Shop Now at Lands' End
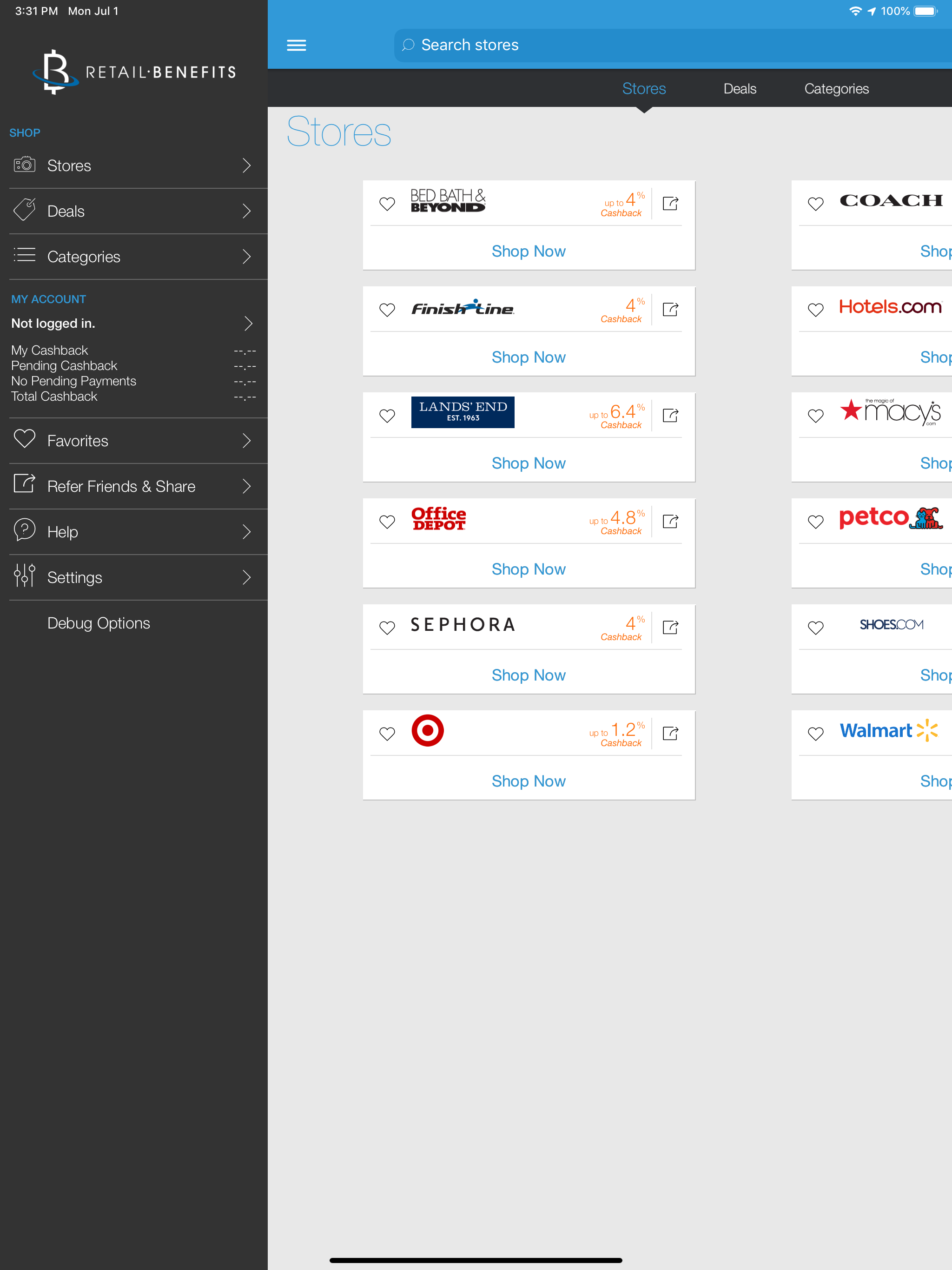 (528, 463)
